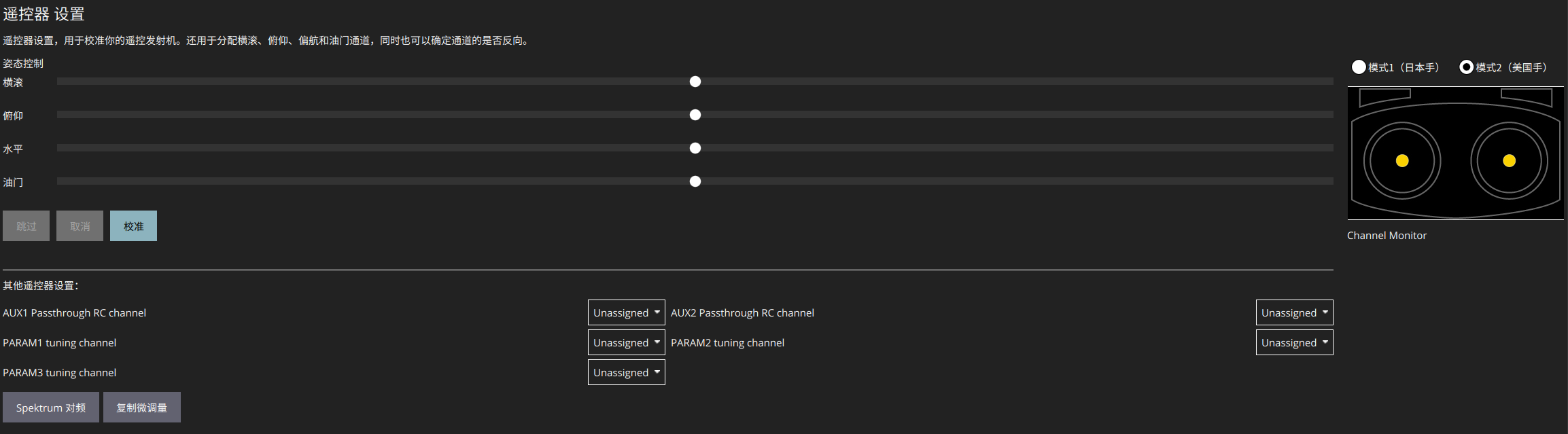Open AUX2 Passthrough RC channel dropdown
Viewport: 1568px width, 434px height.
click(x=1294, y=312)
